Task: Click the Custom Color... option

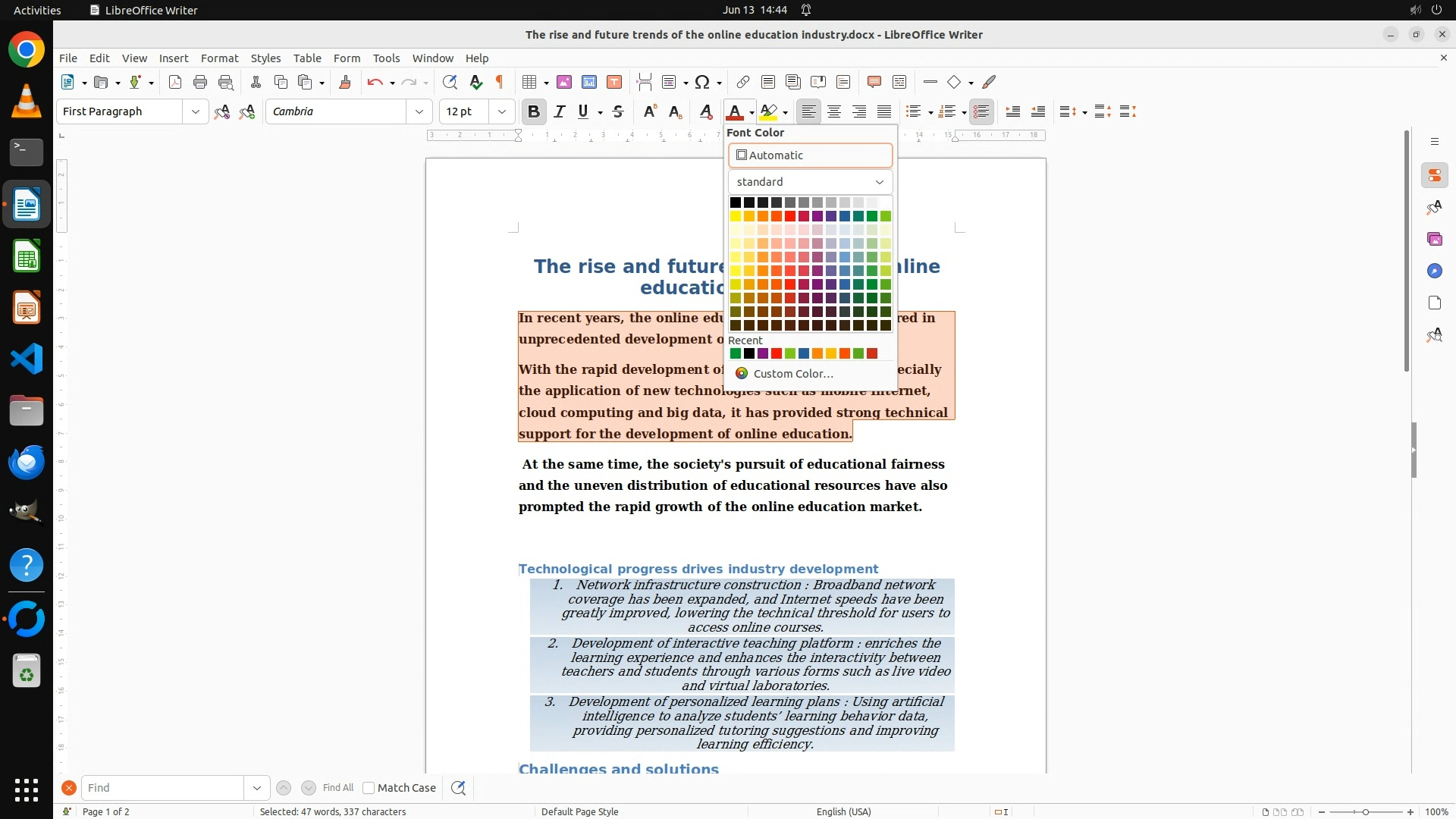Action: (x=792, y=374)
